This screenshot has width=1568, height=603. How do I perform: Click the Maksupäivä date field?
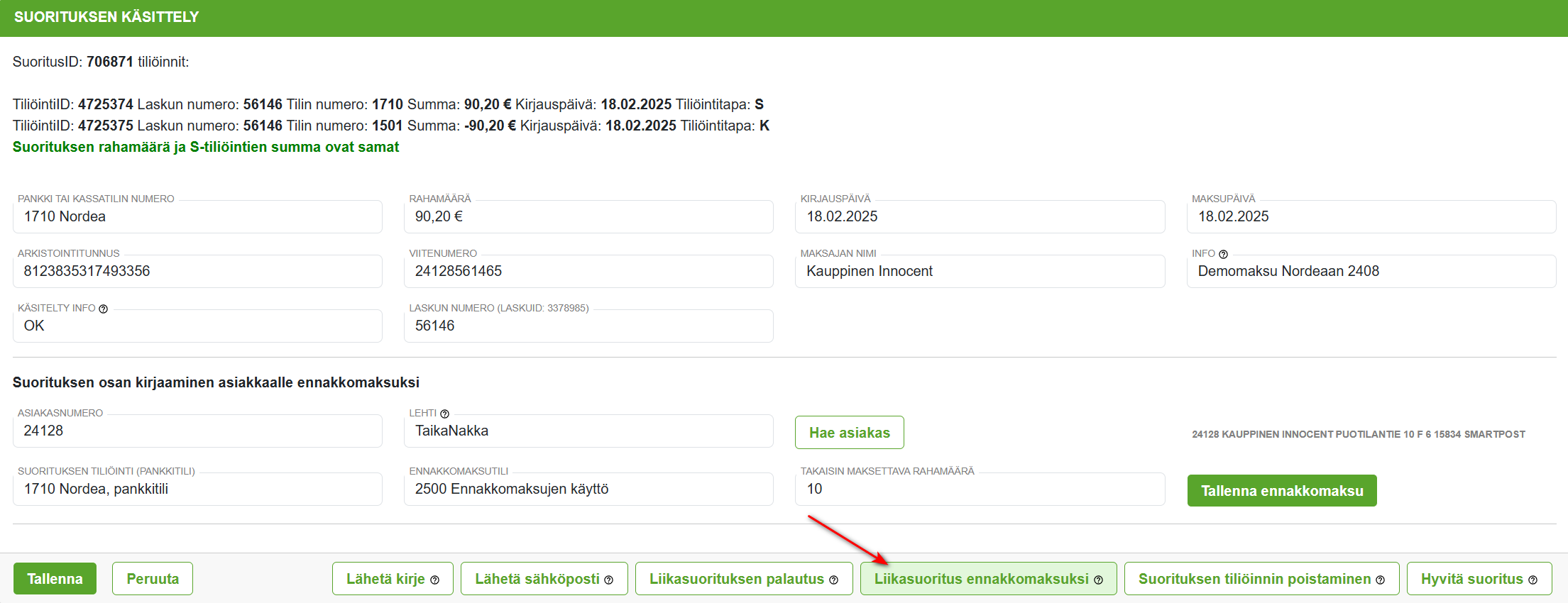(1371, 216)
